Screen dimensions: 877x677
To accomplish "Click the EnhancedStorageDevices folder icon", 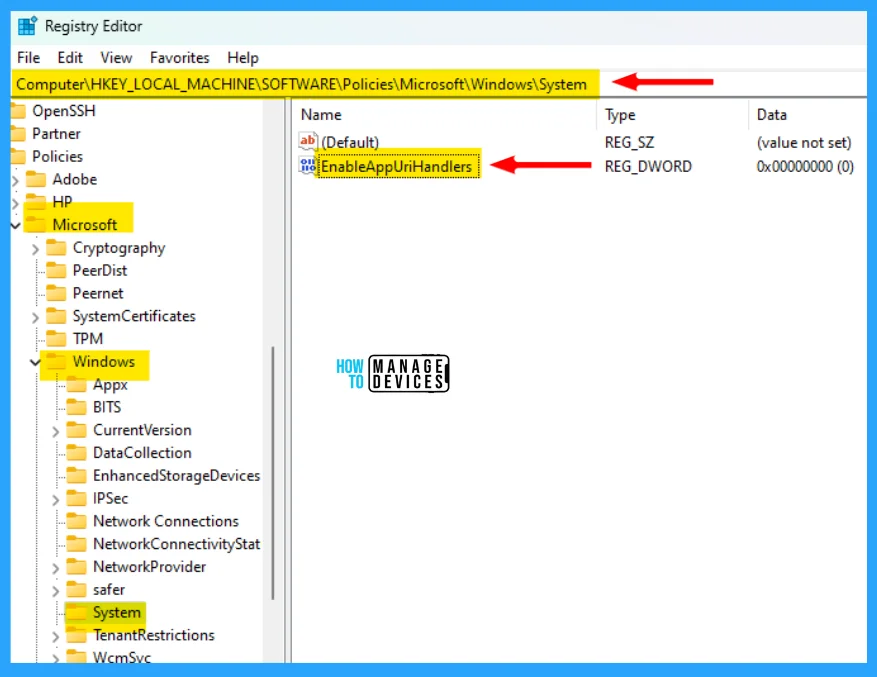I will [77, 476].
